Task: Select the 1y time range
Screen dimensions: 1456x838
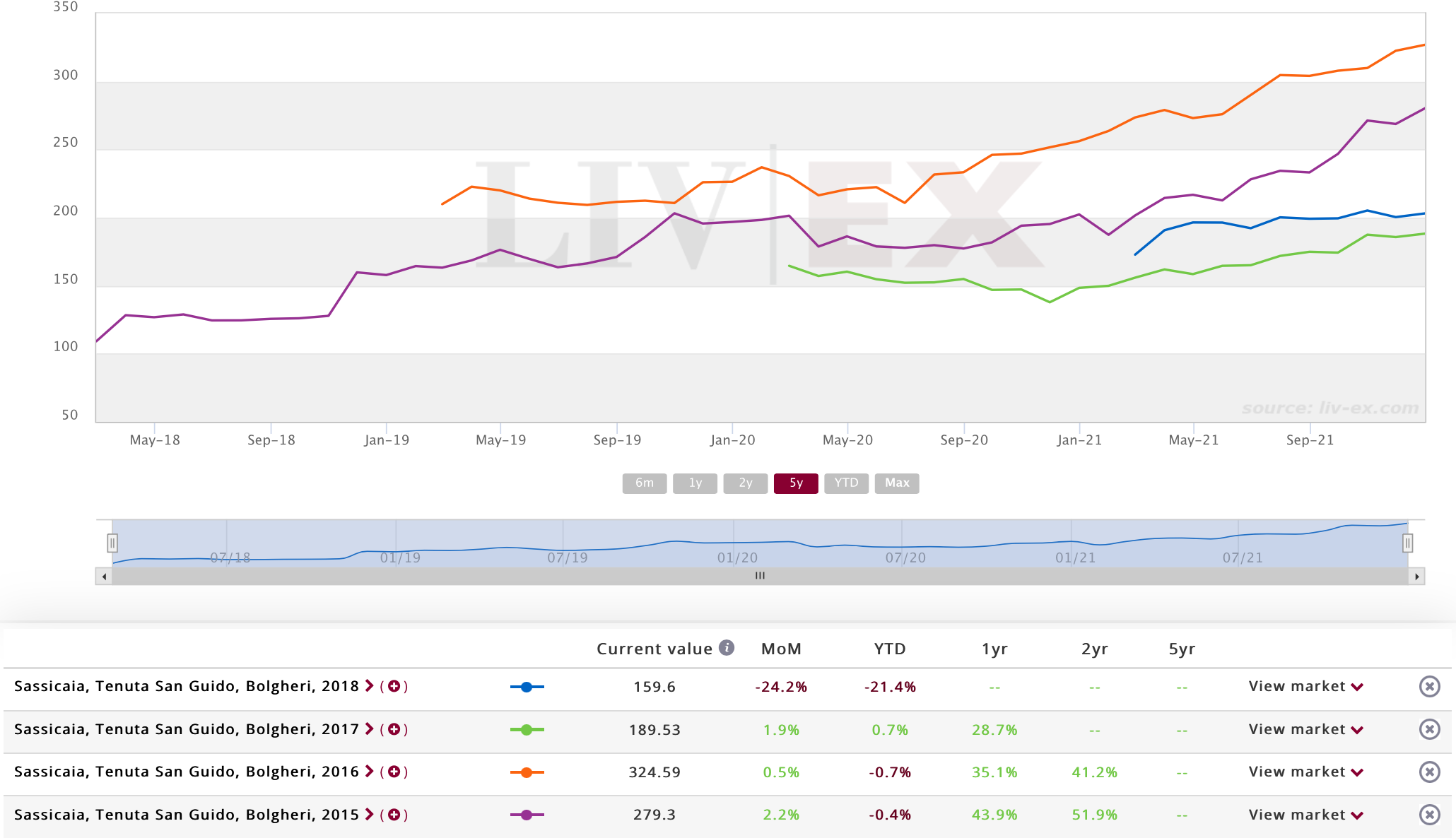Action: tap(695, 483)
